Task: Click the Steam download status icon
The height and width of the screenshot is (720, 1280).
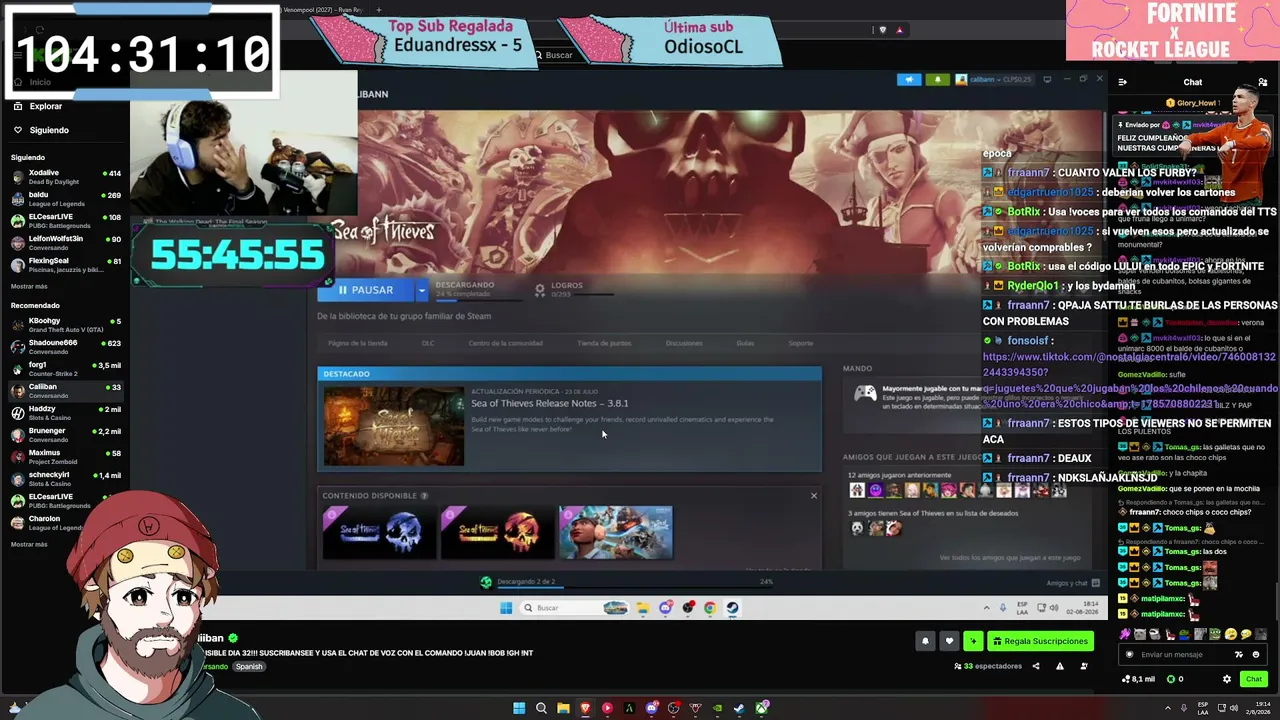Action: (486, 582)
